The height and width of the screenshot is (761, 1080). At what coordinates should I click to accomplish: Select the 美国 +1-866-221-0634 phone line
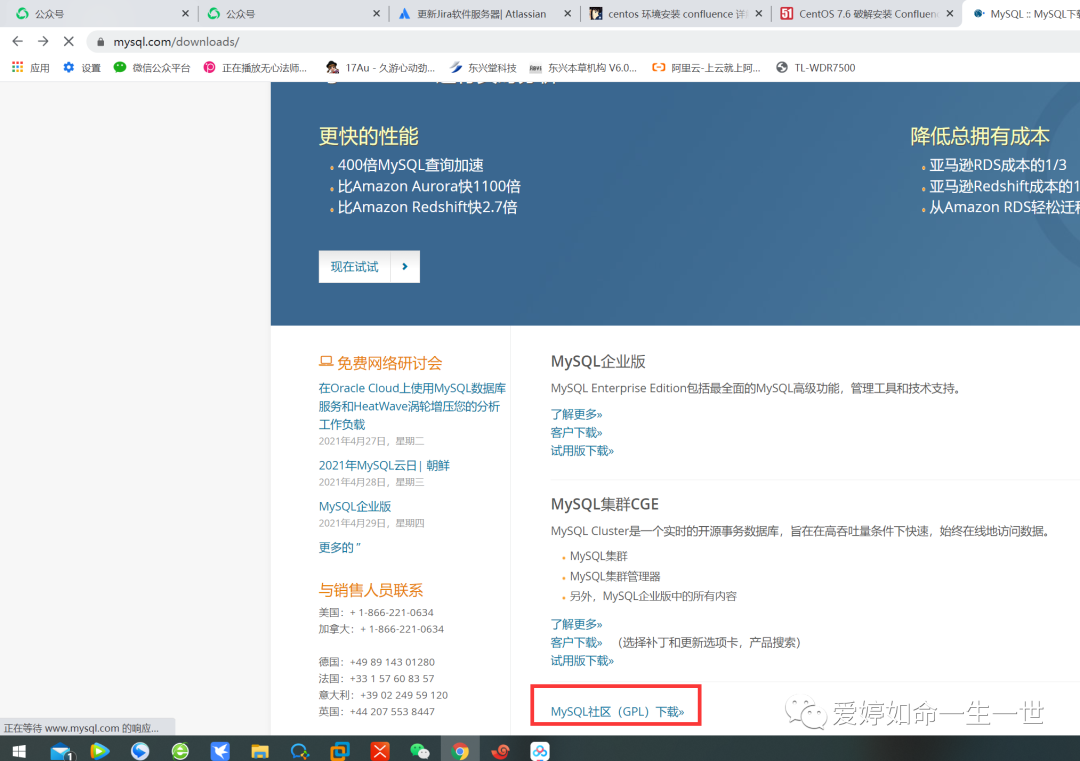click(x=376, y=612)
